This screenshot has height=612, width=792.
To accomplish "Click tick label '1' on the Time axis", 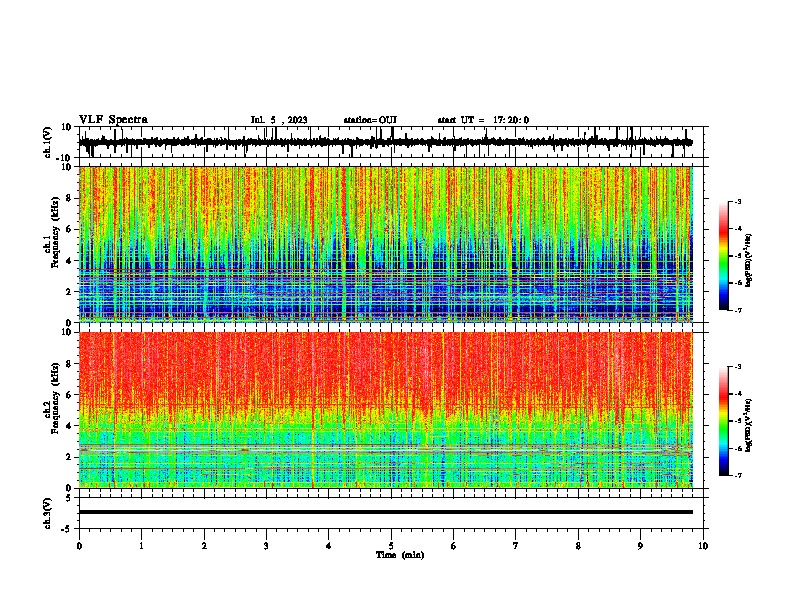I will point(141,546).
